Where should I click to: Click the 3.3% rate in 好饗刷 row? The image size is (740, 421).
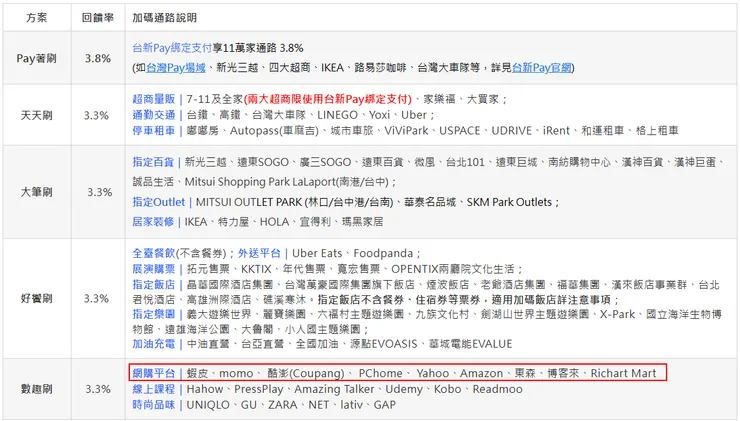coord(96,298)
